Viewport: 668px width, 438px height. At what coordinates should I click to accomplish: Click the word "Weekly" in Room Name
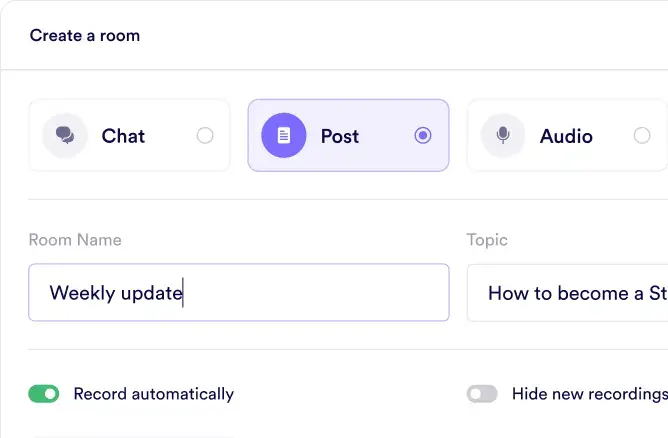click(x=78, y=293)
